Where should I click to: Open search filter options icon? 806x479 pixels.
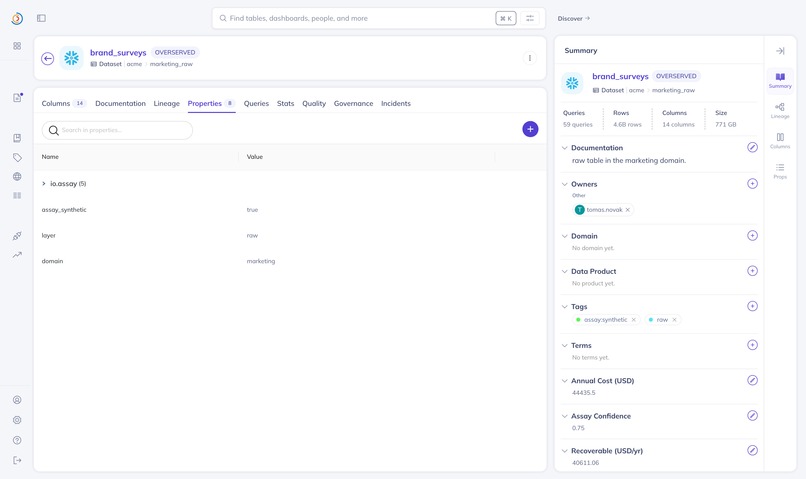[x=529, y=19]
